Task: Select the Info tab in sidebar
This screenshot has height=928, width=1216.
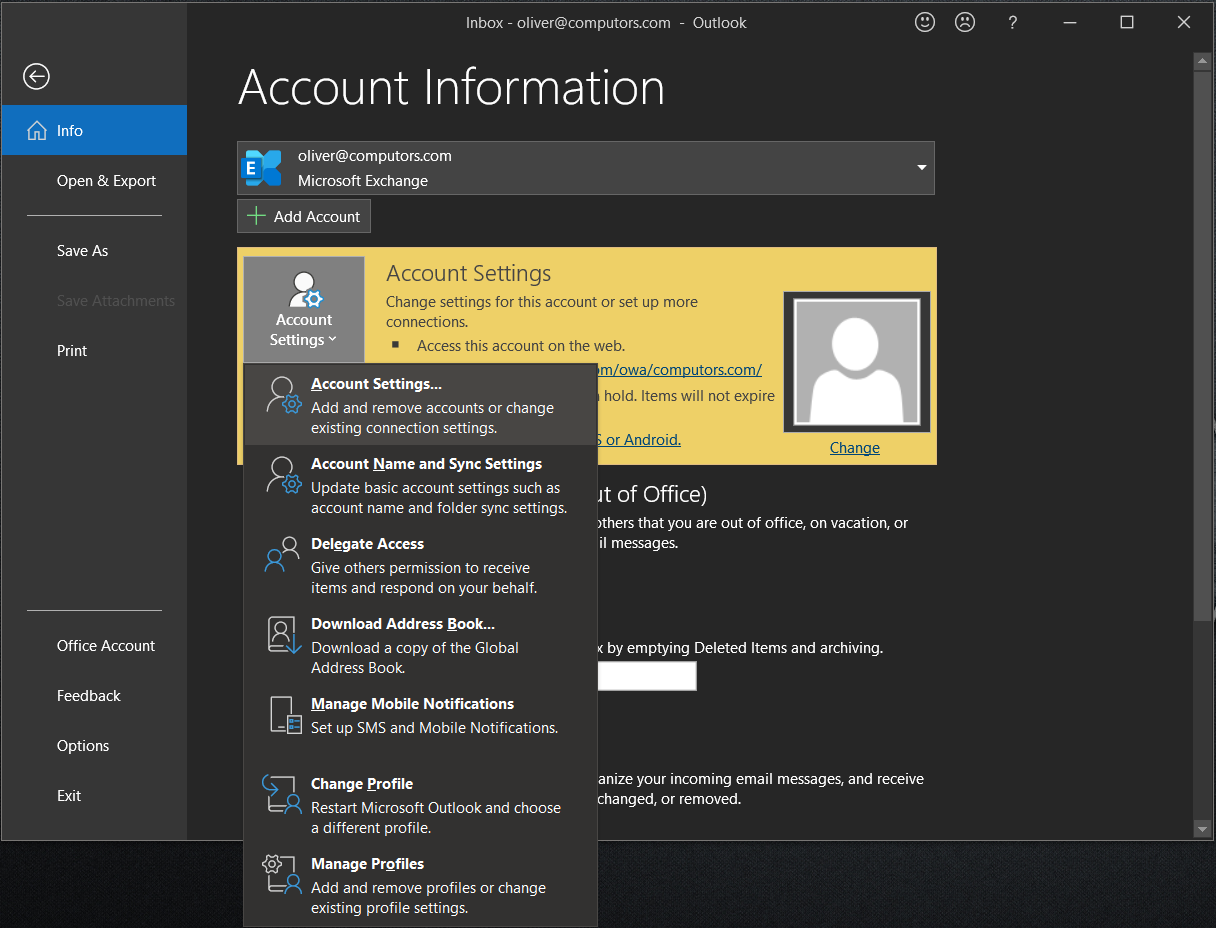Action: tap(94, 130)
